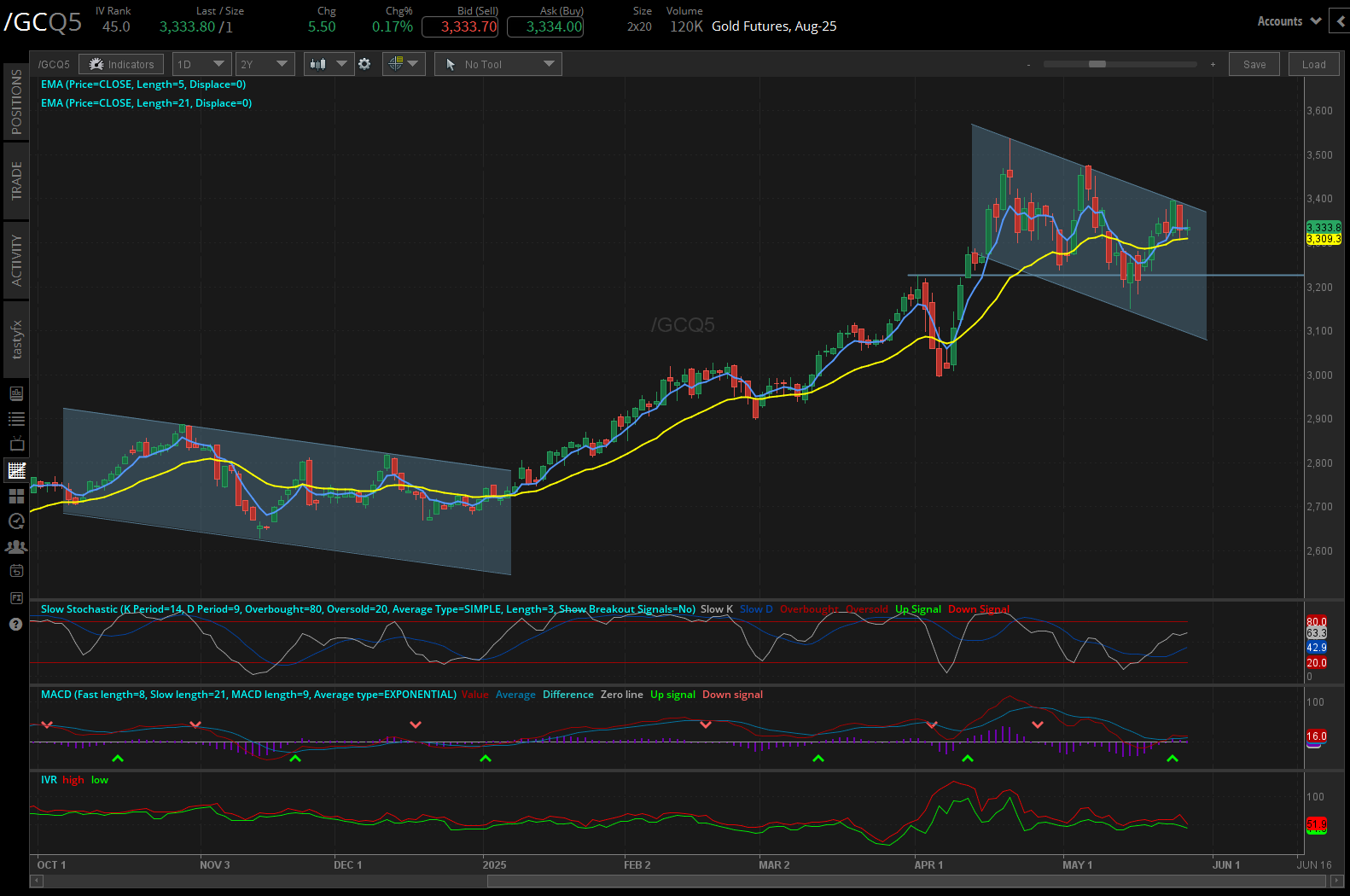Expand the Accounts dropdown
The image size is (1350, 896).
click(x=1289, y=21)
